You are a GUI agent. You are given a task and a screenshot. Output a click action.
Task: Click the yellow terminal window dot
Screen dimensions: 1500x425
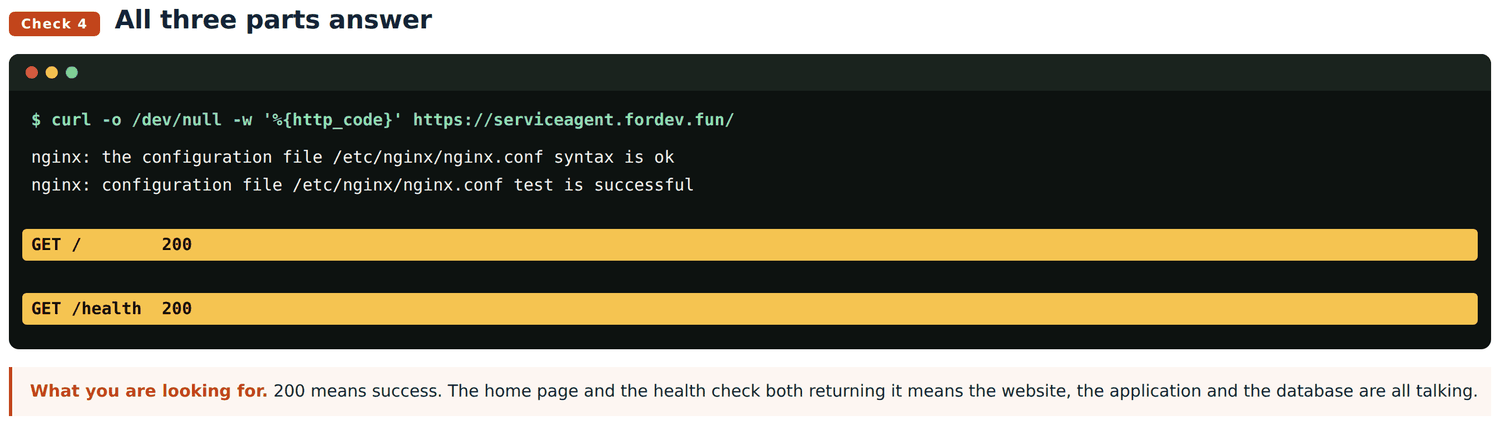click(52, 72)
